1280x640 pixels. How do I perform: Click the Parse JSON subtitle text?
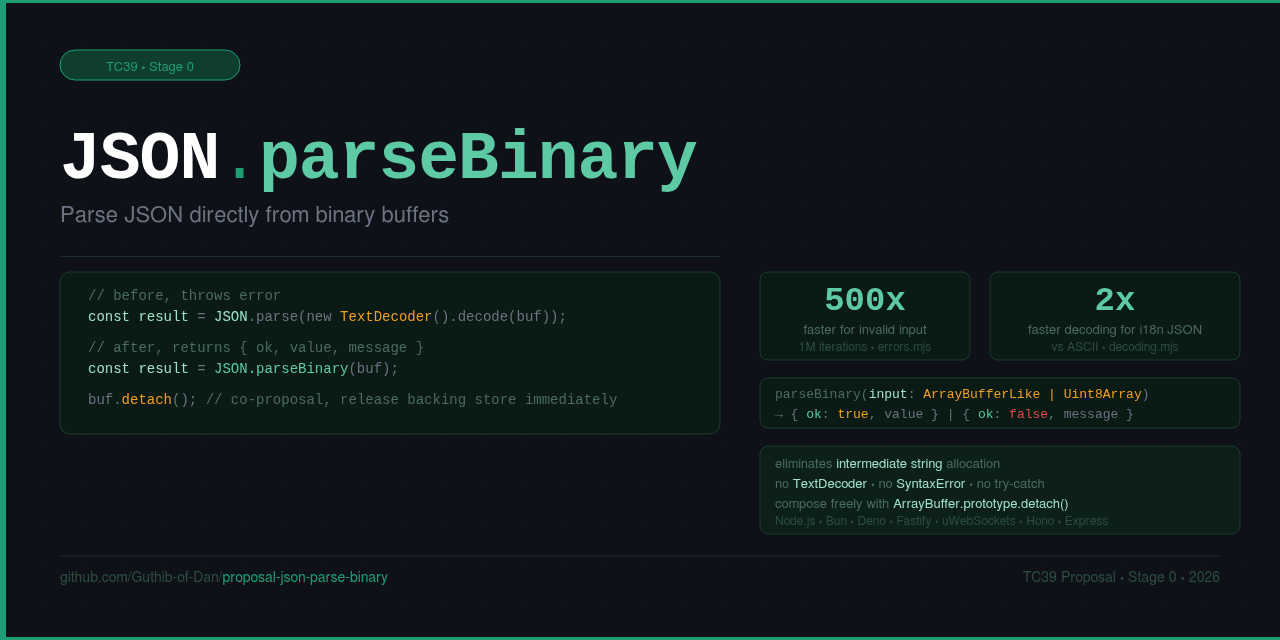254,214
